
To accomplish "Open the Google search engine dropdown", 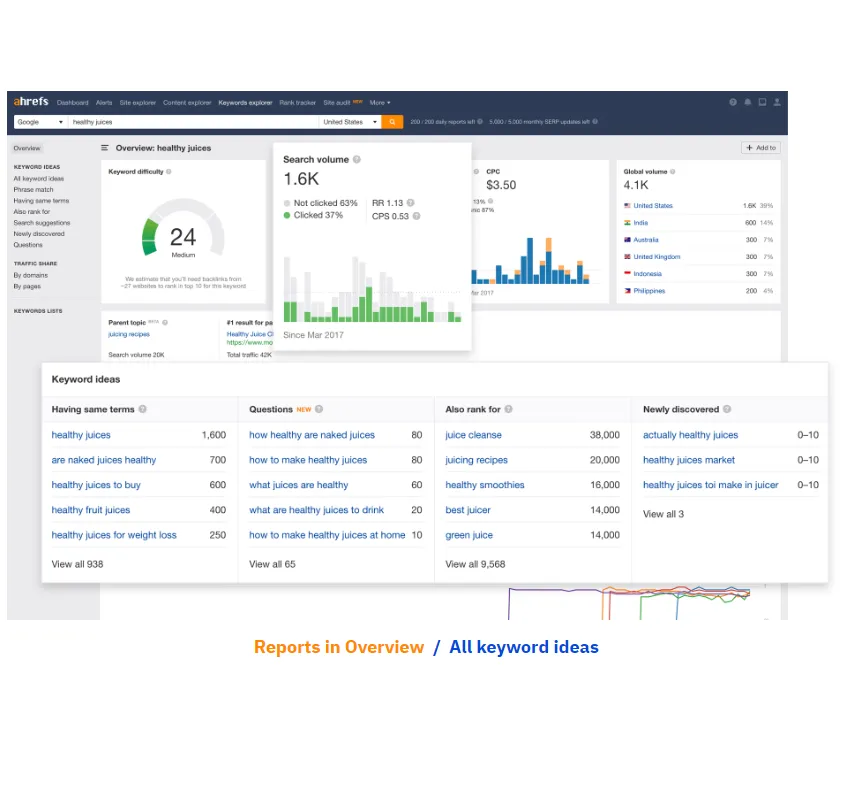I will coord(40,122).
